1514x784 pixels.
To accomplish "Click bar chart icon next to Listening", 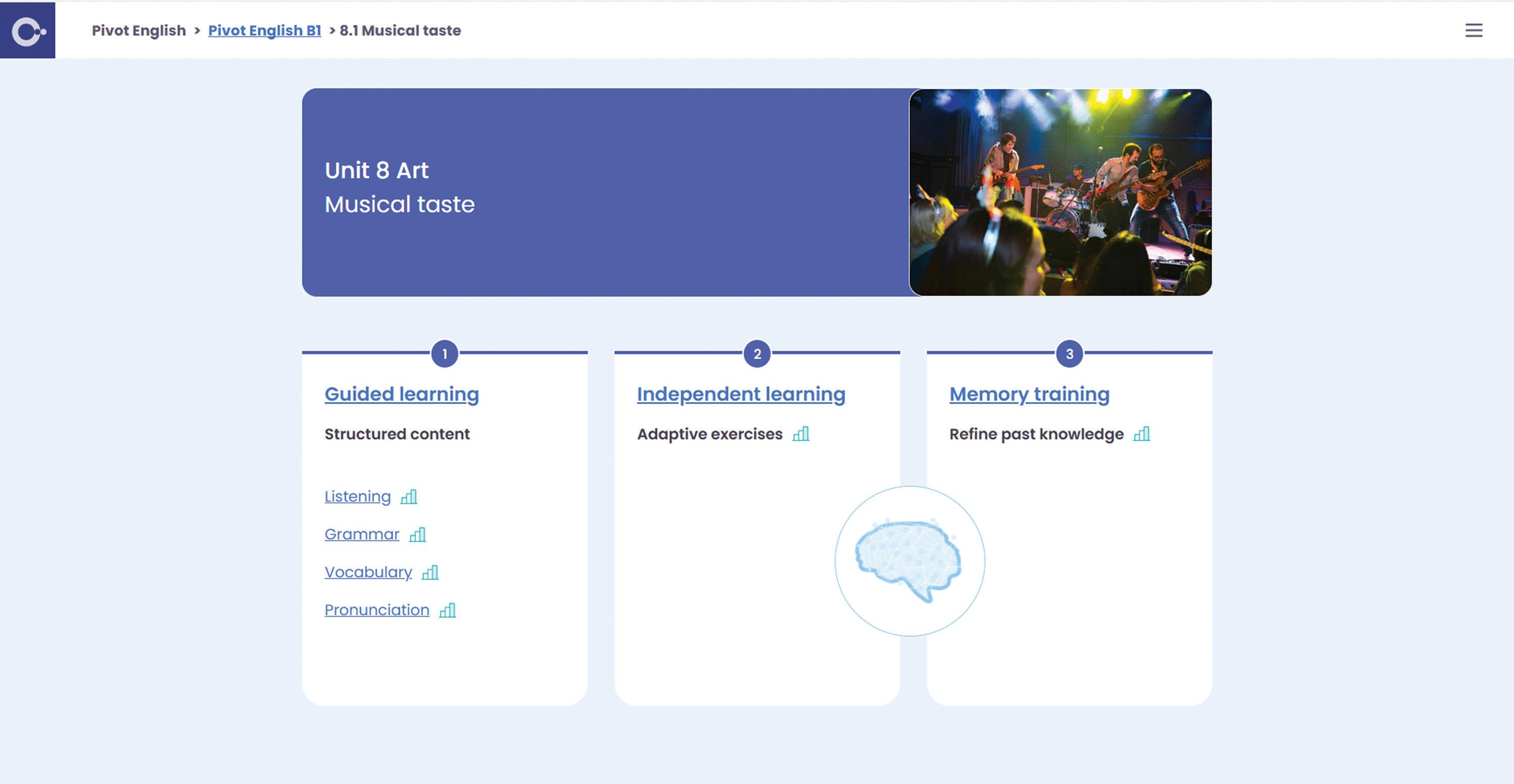I will click(409, 497).
